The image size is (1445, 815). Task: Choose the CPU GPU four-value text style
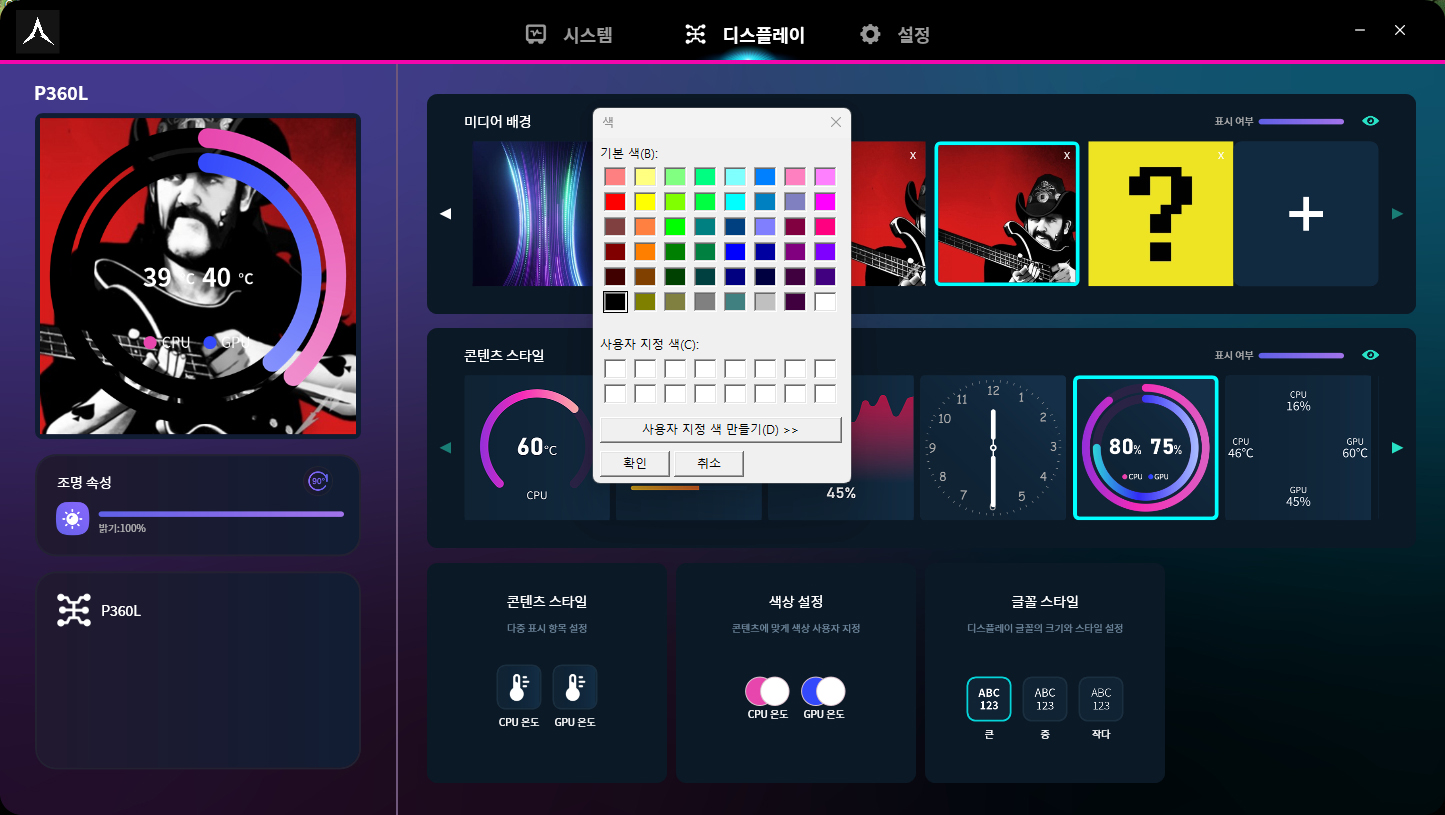point(1298,447)
